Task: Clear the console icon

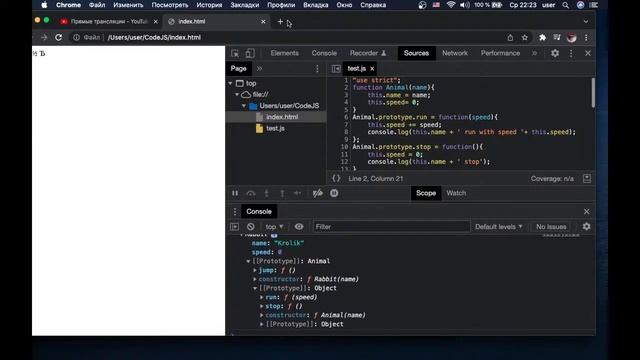Action: click(x=251, y=227)
